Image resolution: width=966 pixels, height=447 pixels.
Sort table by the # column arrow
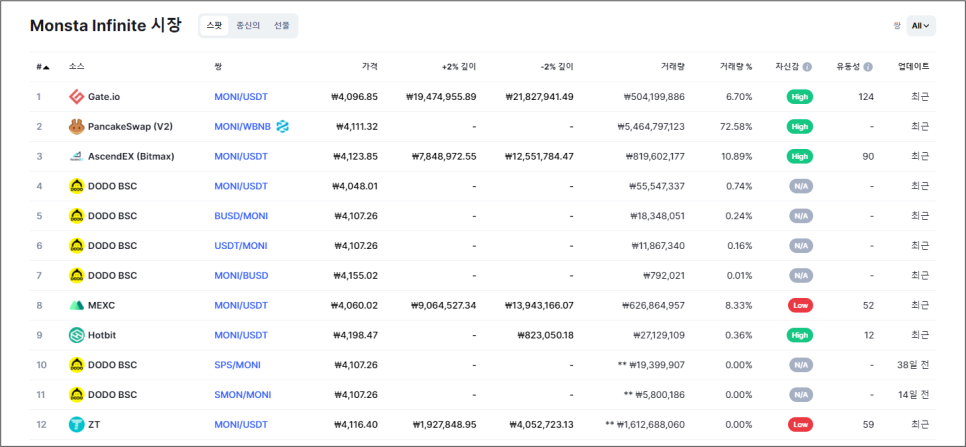pos(46,67)
